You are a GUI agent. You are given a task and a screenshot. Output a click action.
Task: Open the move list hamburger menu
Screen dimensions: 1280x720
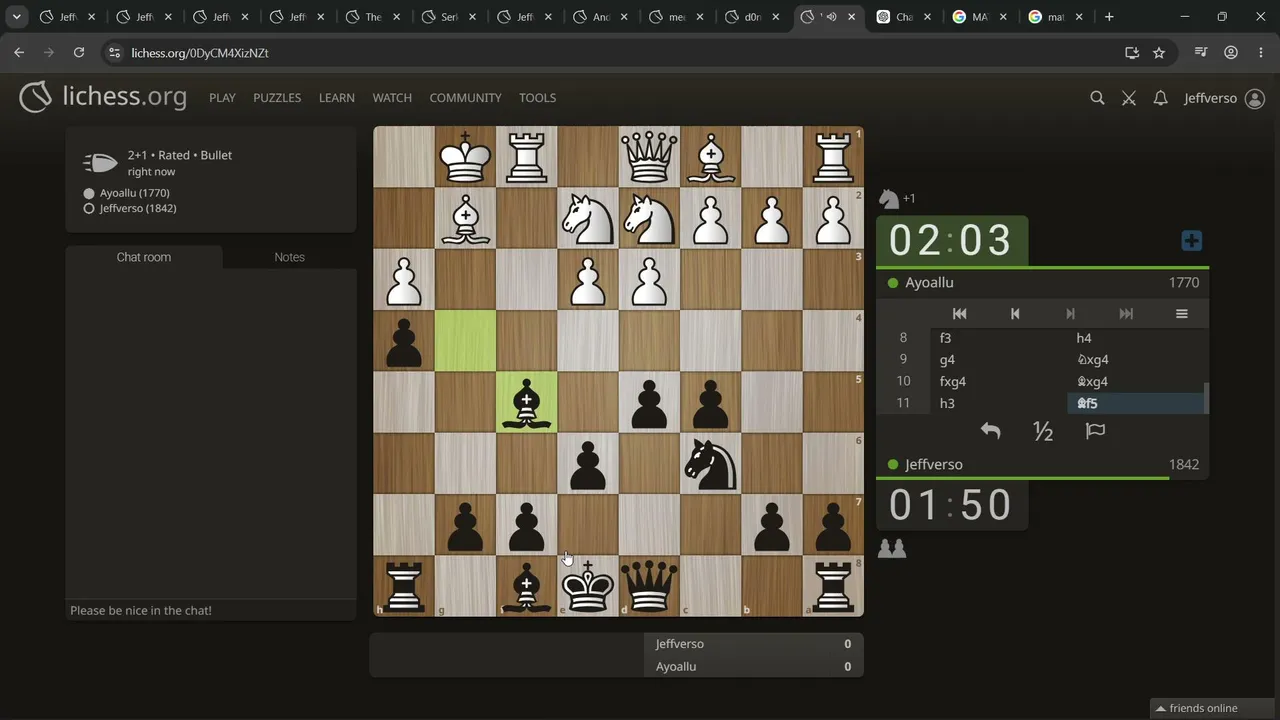(1181, 314)
